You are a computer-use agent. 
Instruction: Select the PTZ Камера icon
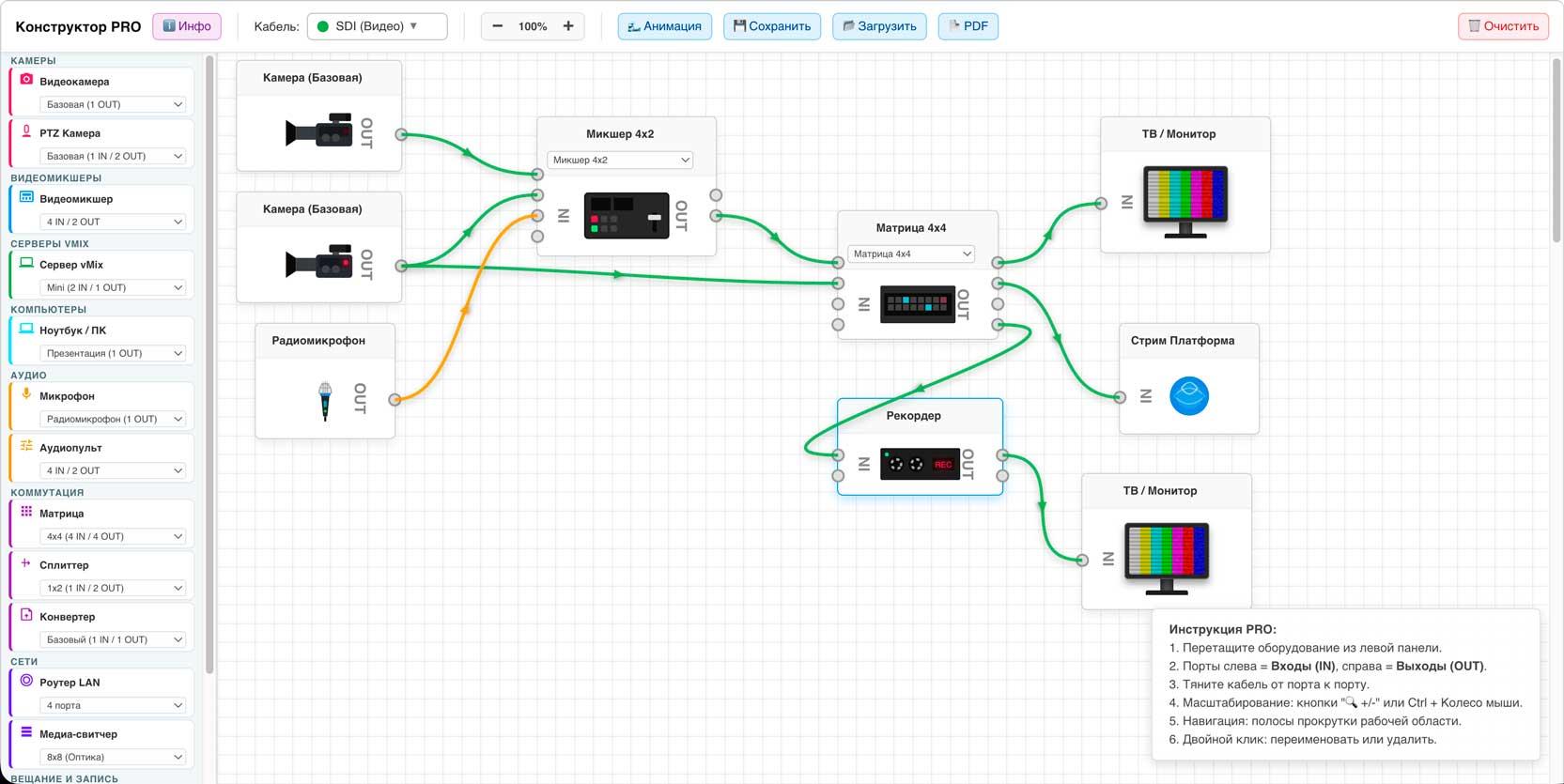click(26, 131)
